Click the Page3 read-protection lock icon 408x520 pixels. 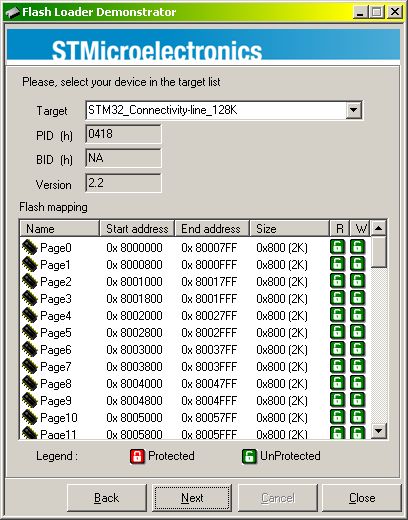[337, 298]
